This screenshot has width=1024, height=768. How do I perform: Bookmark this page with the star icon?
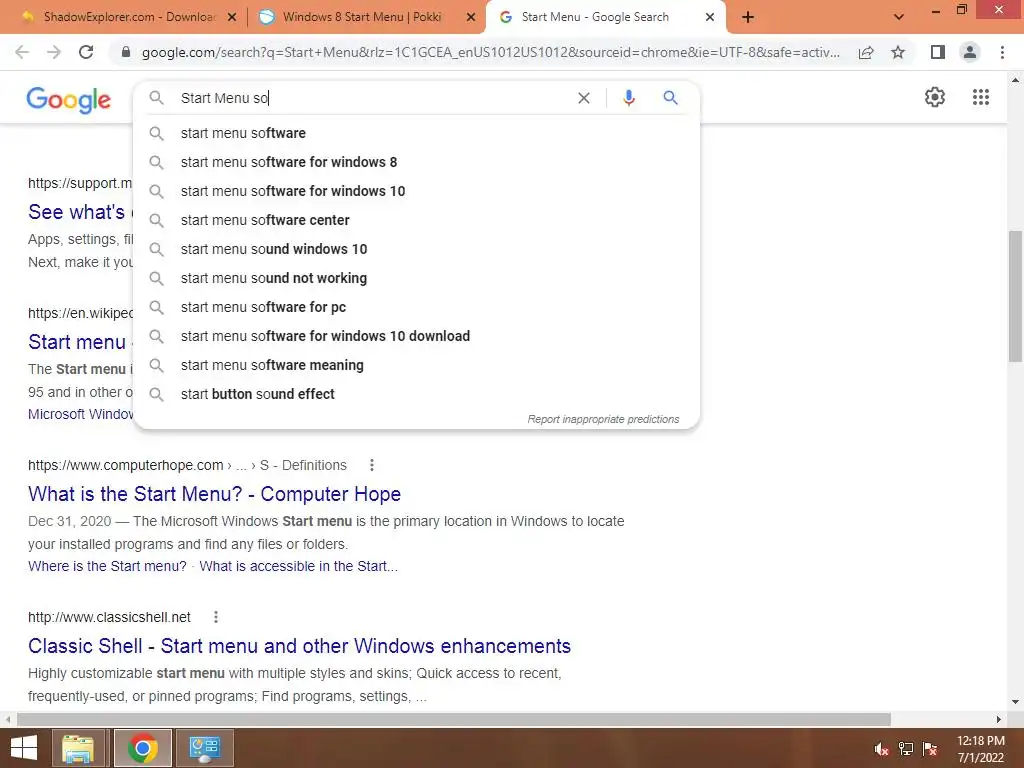click(x=898, y=52)
